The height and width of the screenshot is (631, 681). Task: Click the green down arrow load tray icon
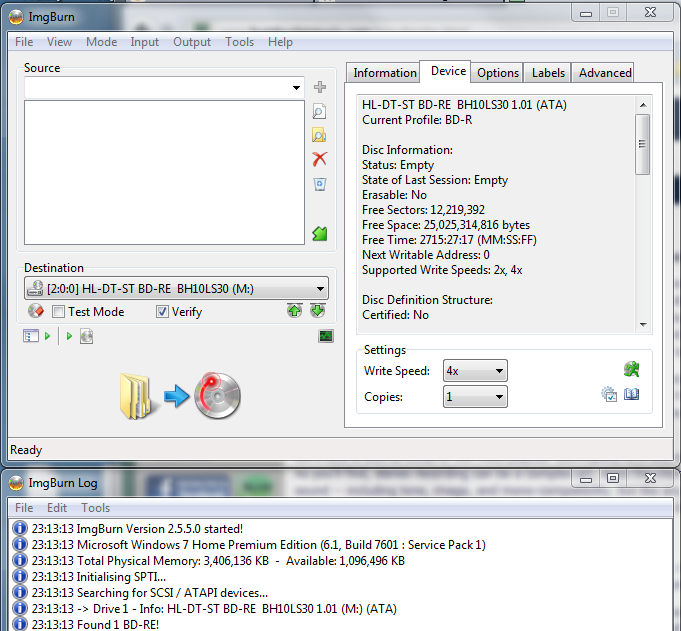pyautogui.click(x=318, y=311)
